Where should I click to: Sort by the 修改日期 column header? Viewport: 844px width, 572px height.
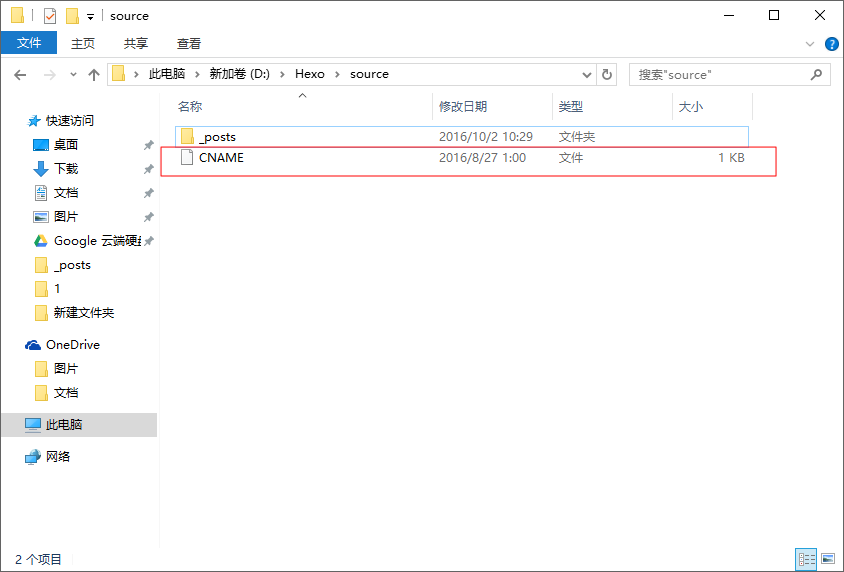coord(463,106)
